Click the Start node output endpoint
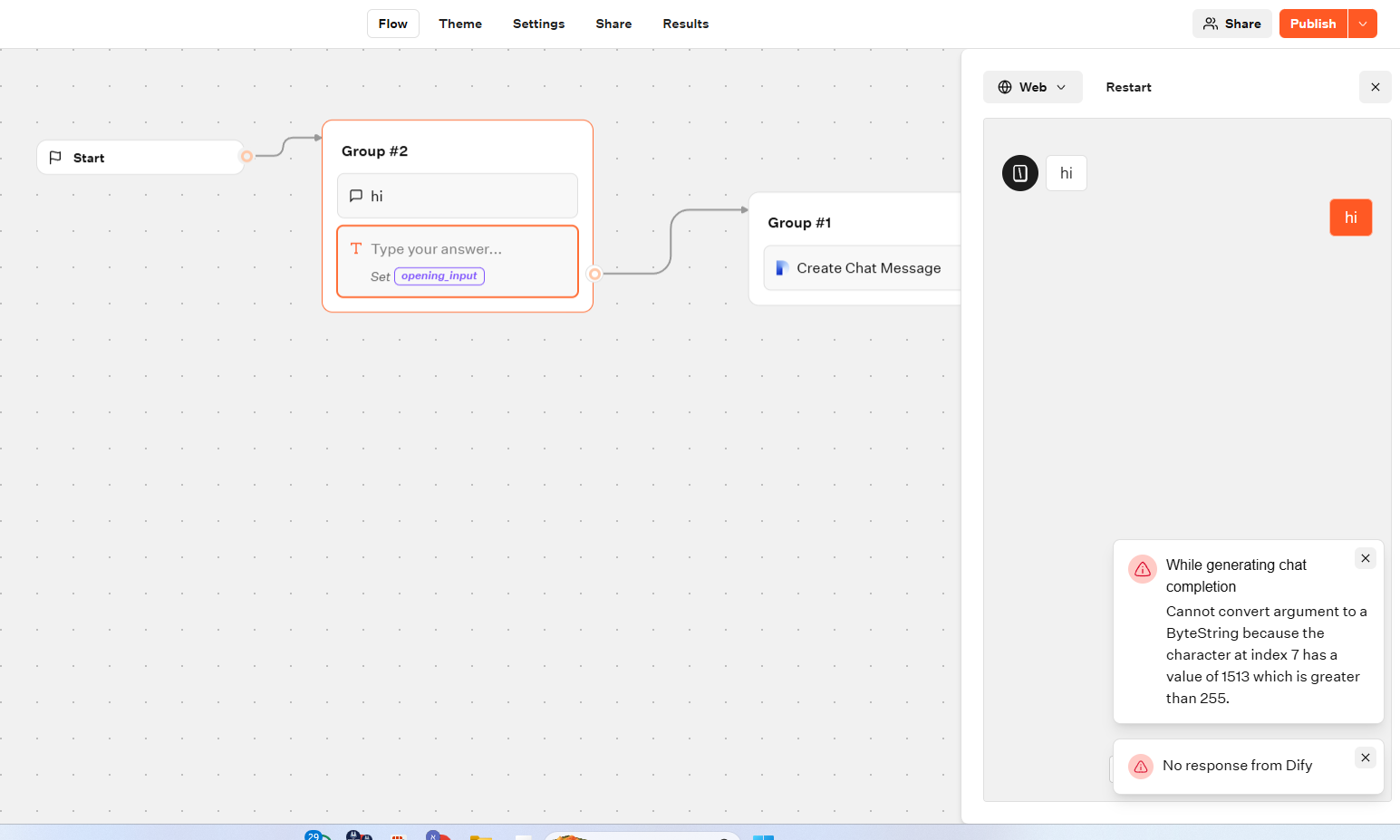 246,157
